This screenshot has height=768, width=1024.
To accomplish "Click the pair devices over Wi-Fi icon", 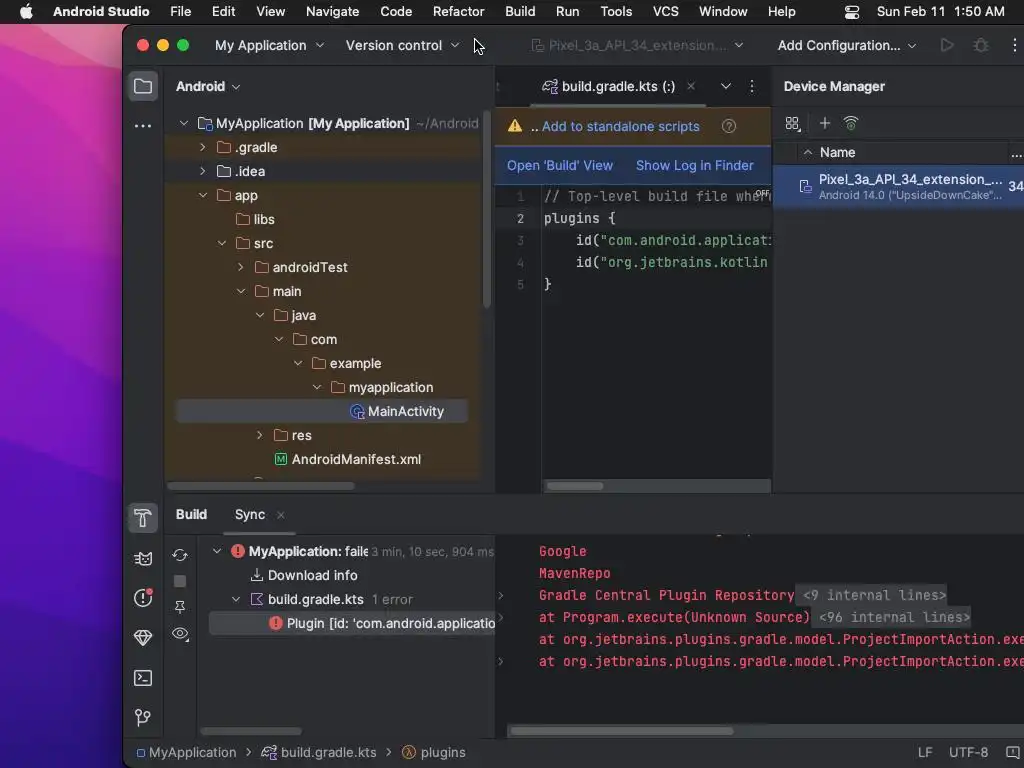I will 850,123.
